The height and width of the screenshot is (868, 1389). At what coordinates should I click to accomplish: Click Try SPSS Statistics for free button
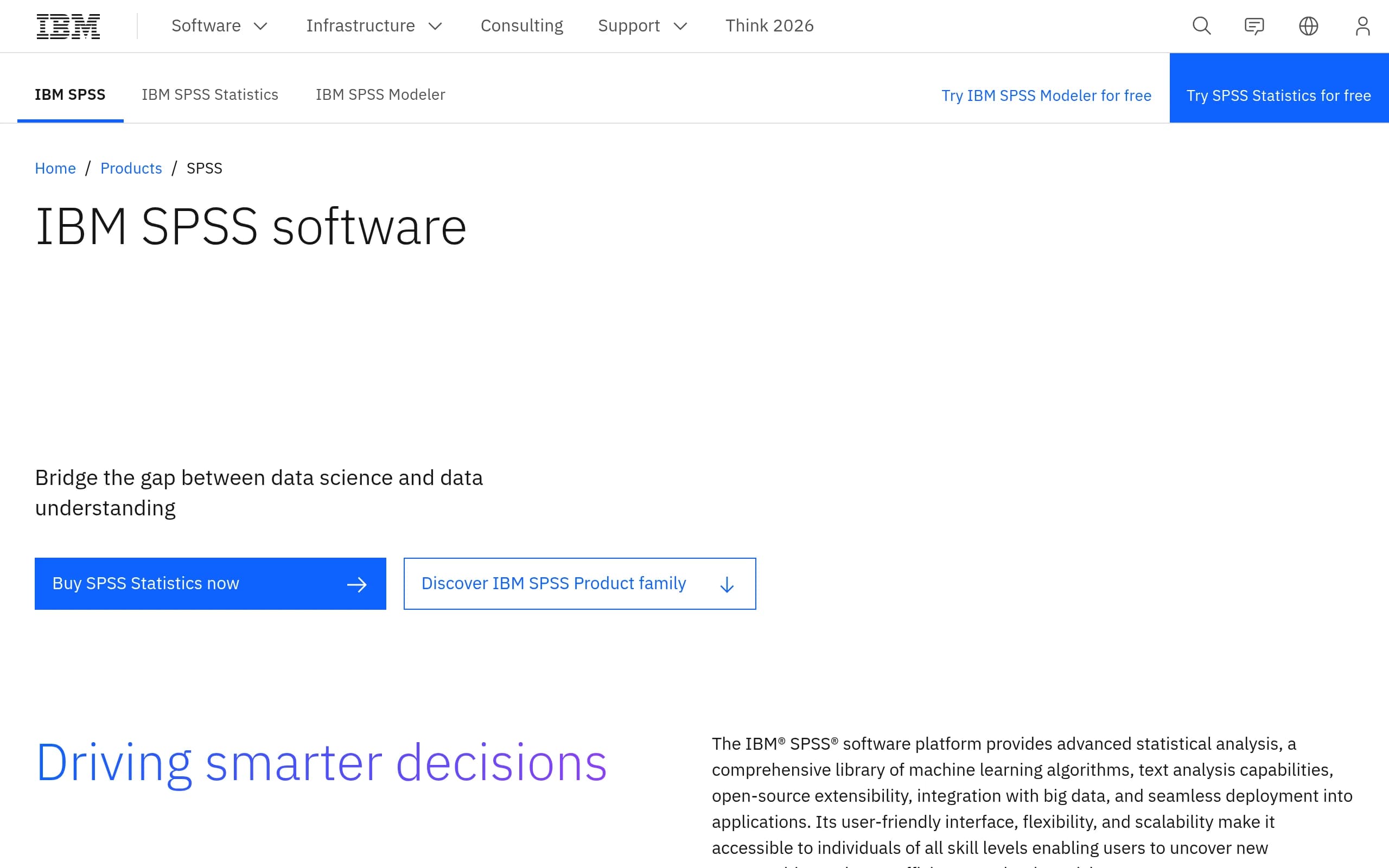point(1279,88)
